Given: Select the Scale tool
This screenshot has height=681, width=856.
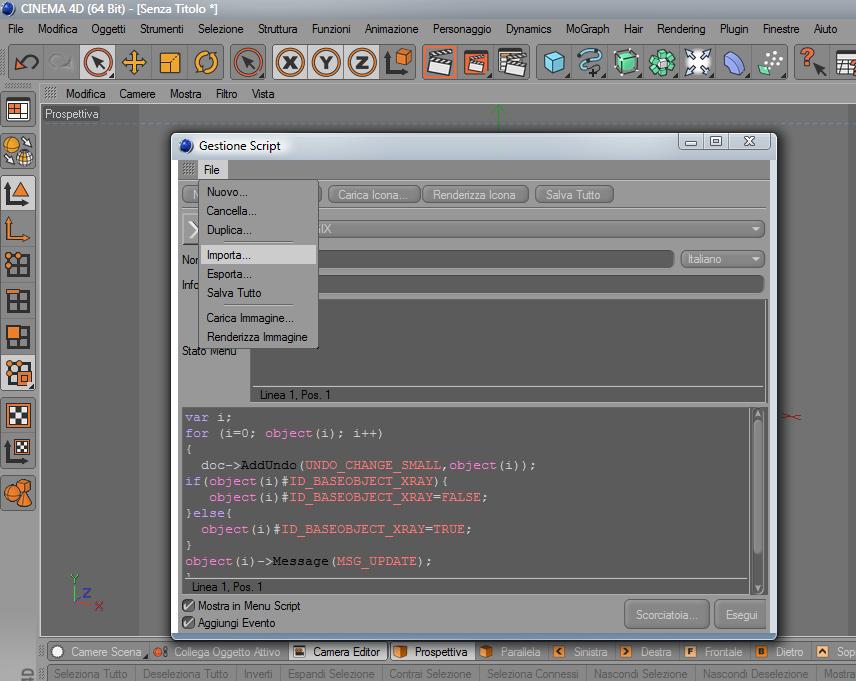Looking at the screenshot, I should [x=170, y=63].
